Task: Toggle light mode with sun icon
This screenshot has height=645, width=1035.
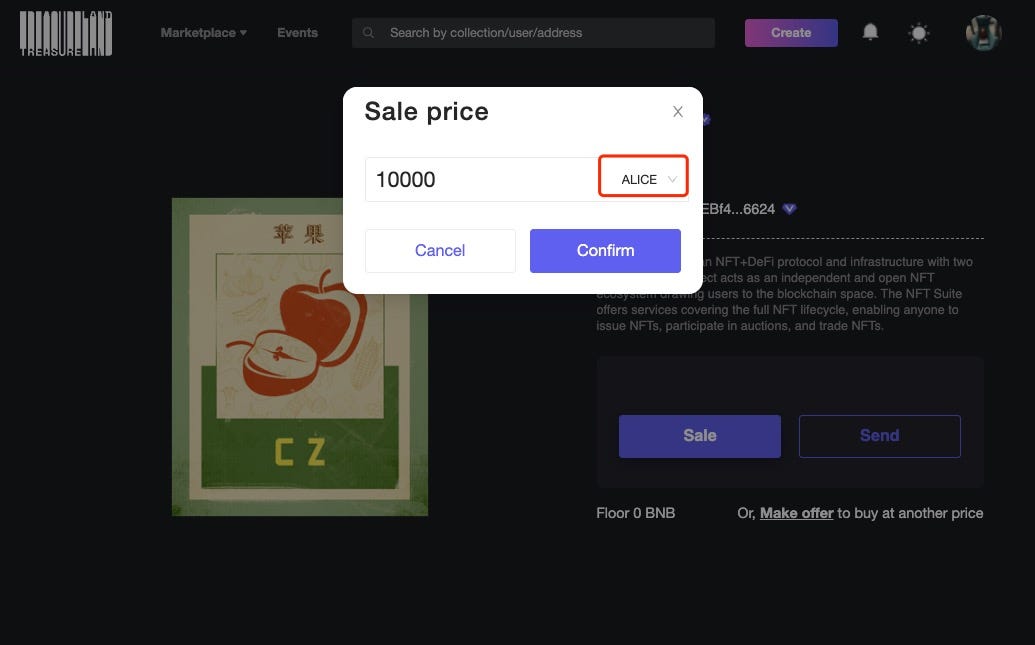Action: pos(918,33)
